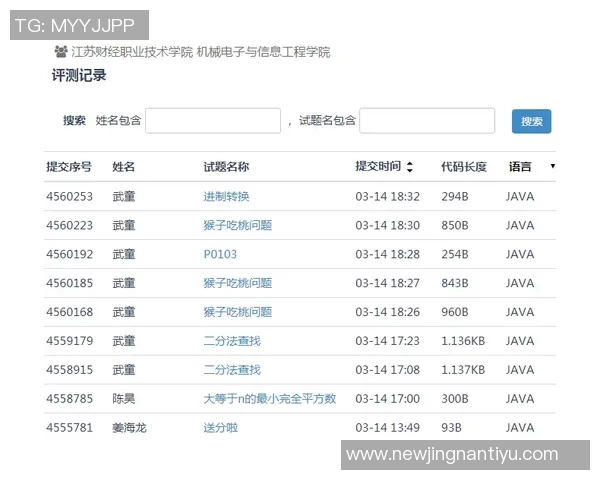
Task: Click the code length 843B
Action: tap(455, 283)
